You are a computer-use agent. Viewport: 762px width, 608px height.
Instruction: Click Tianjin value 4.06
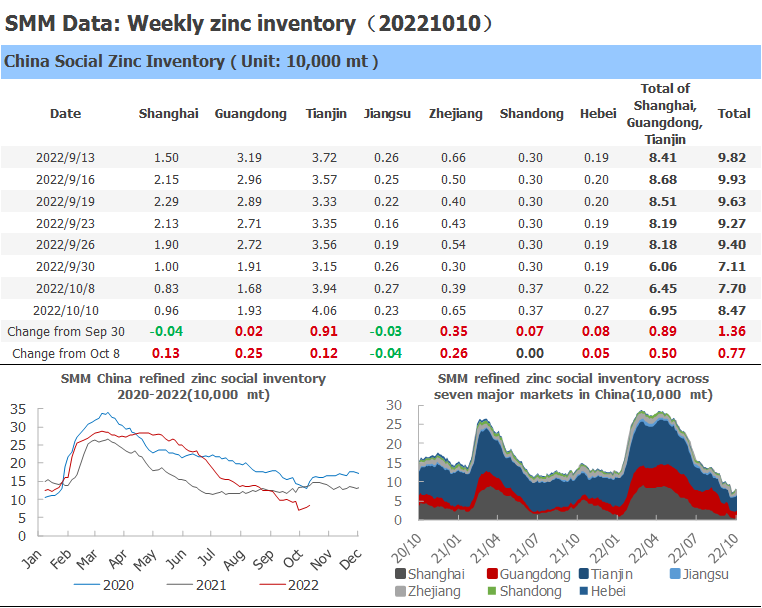click(324, 311)
